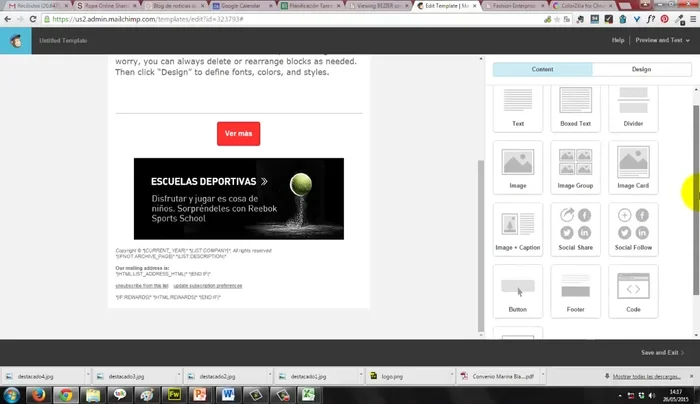Image resolution: width=700 pixels, height=404 pixels.
Task: Open the Help link
Action: point(618,40)
